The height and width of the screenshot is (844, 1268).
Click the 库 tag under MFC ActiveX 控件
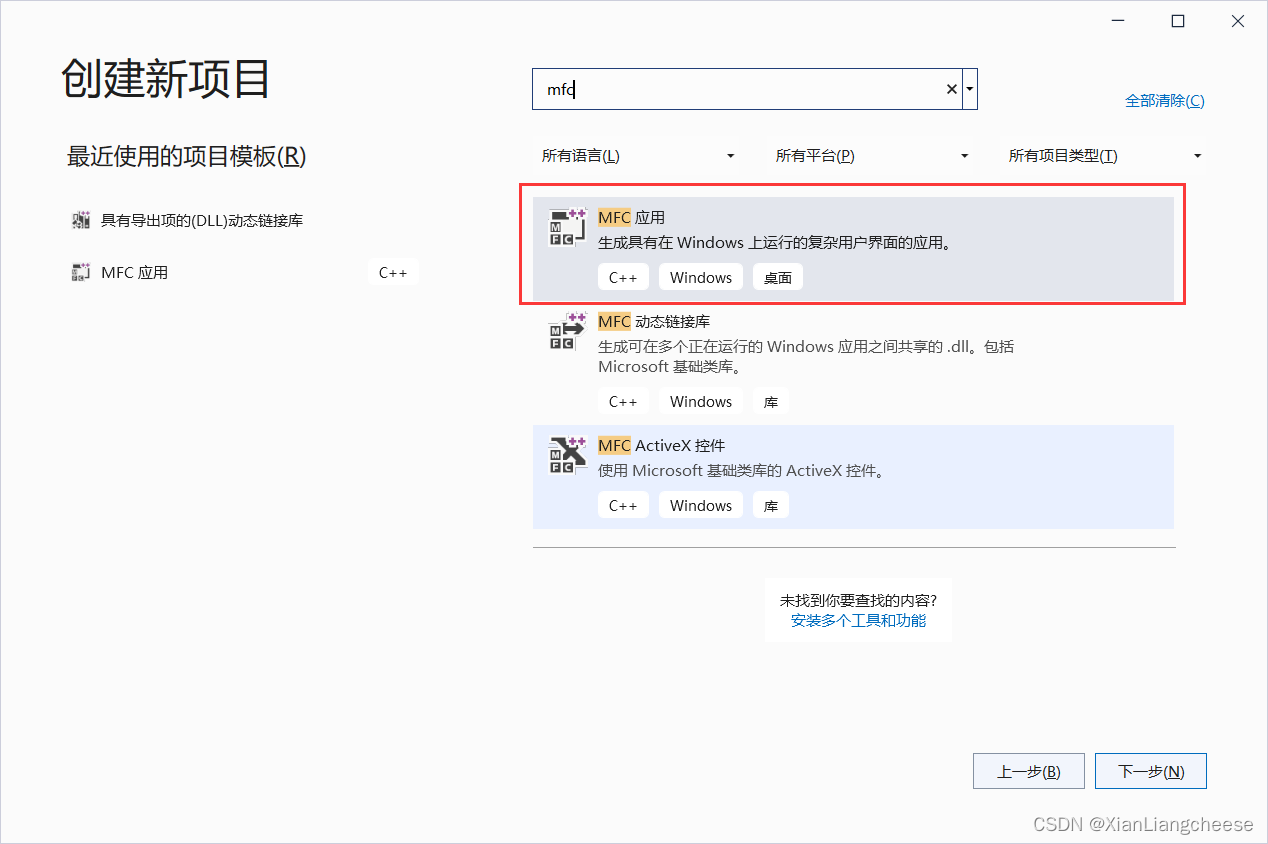pyautogui.click(x=771, y=505)
